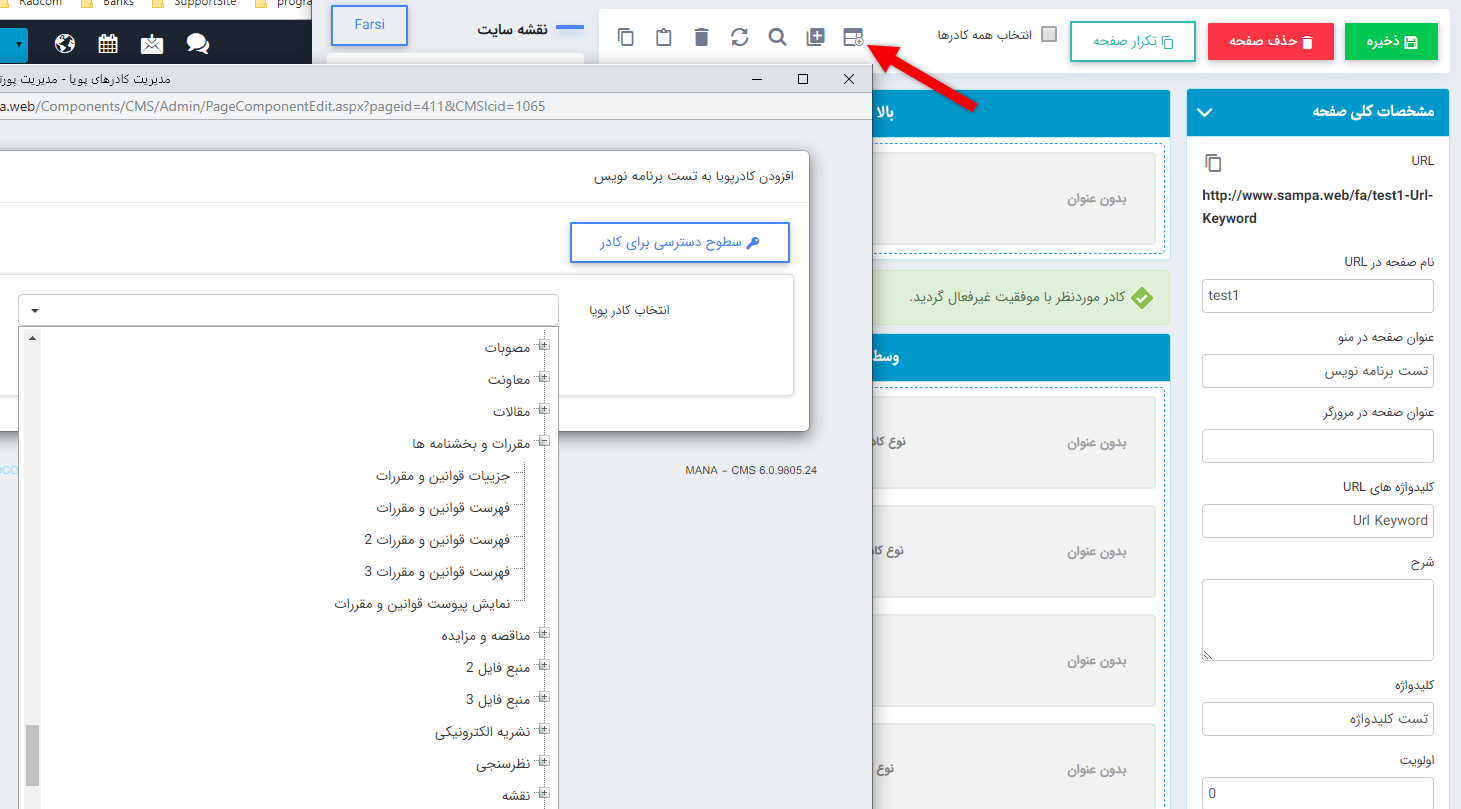
Task: Click the red حذف صفحه button
Action: click(1270, 42)
